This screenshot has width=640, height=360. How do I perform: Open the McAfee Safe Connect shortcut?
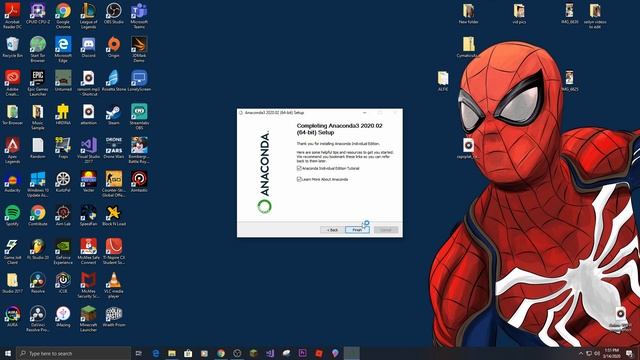click(x=88, y=251)
